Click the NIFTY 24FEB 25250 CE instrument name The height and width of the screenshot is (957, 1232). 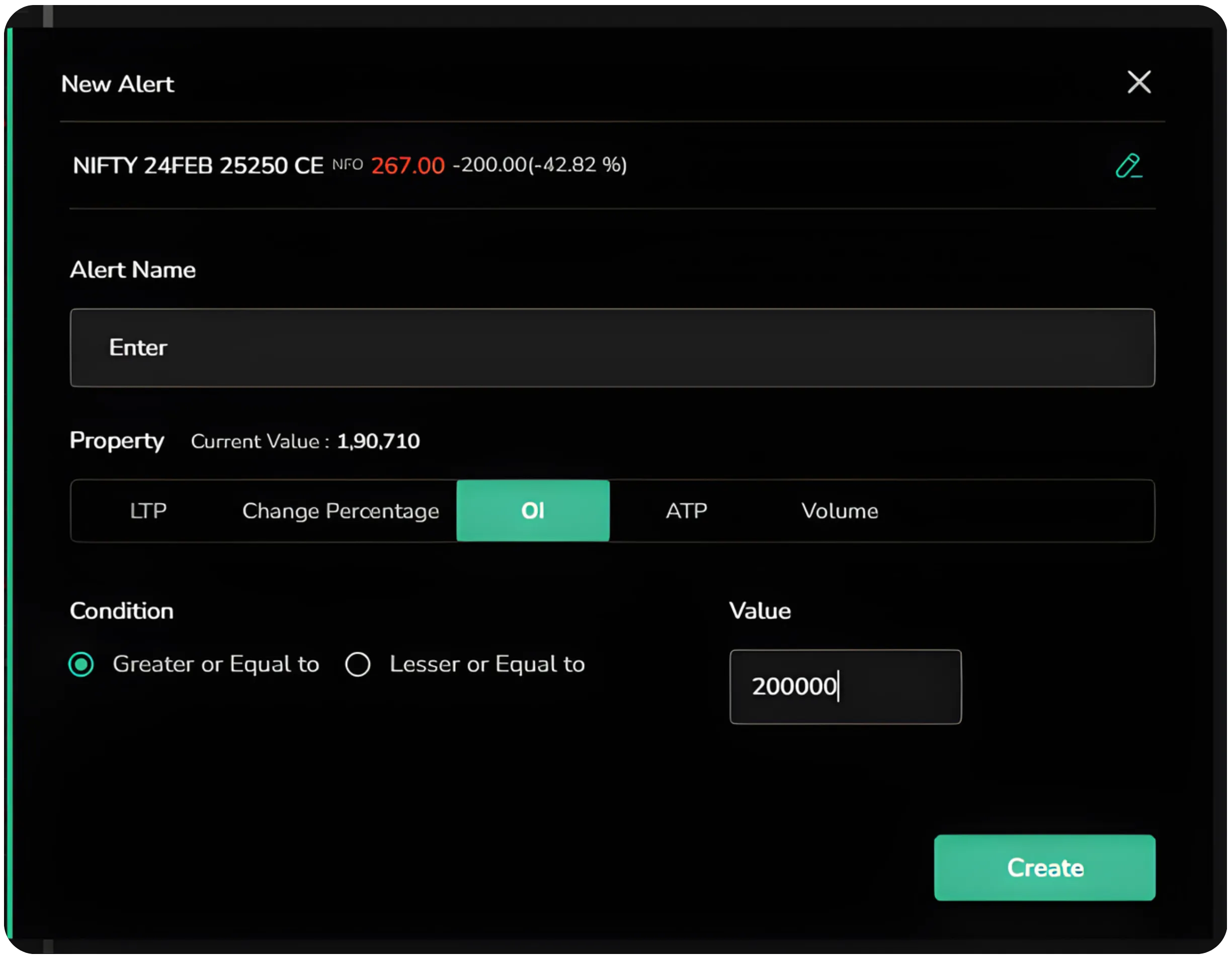pyautogui.click(x=197, y=165)
